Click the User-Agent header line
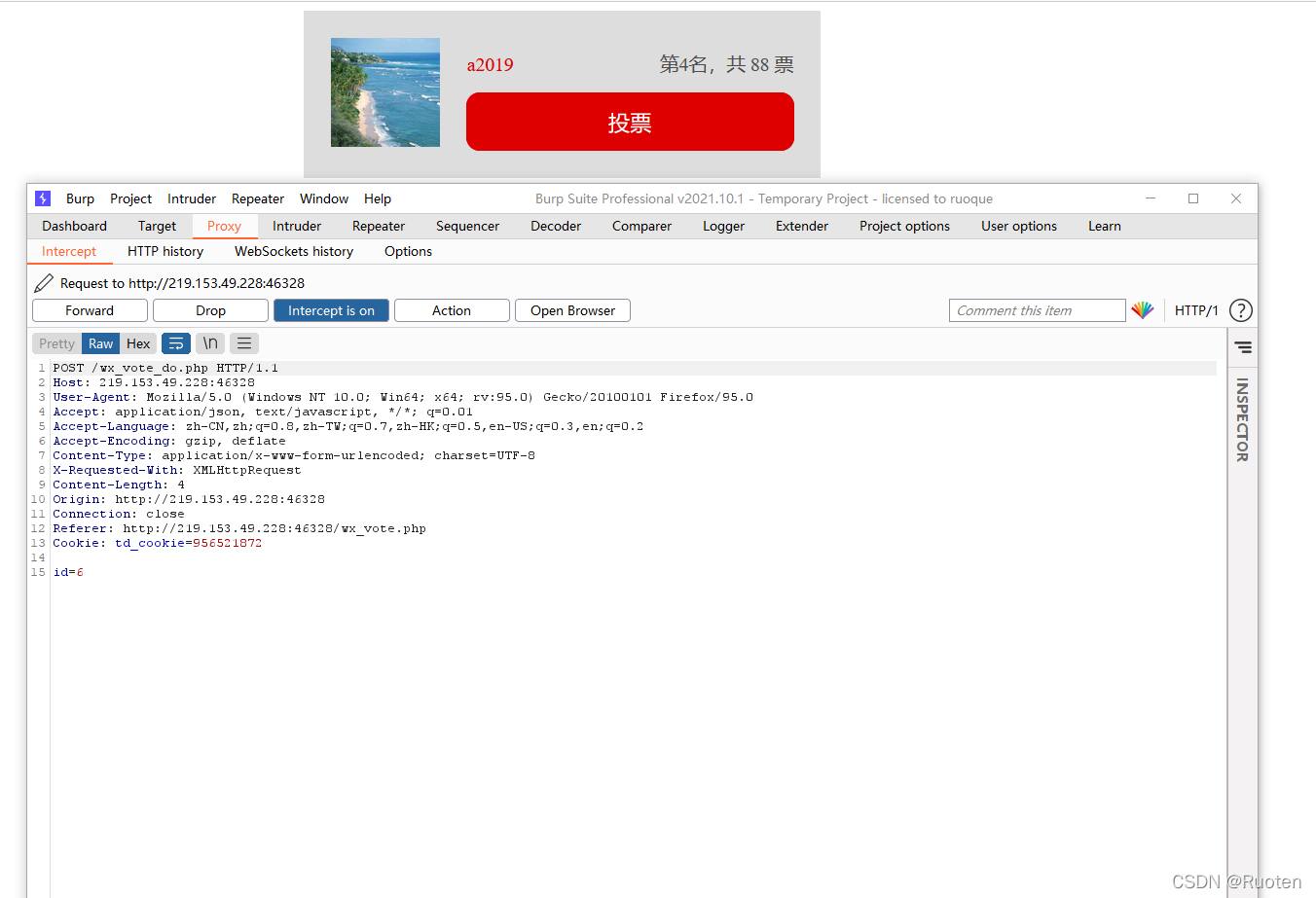 click(403, 397)
